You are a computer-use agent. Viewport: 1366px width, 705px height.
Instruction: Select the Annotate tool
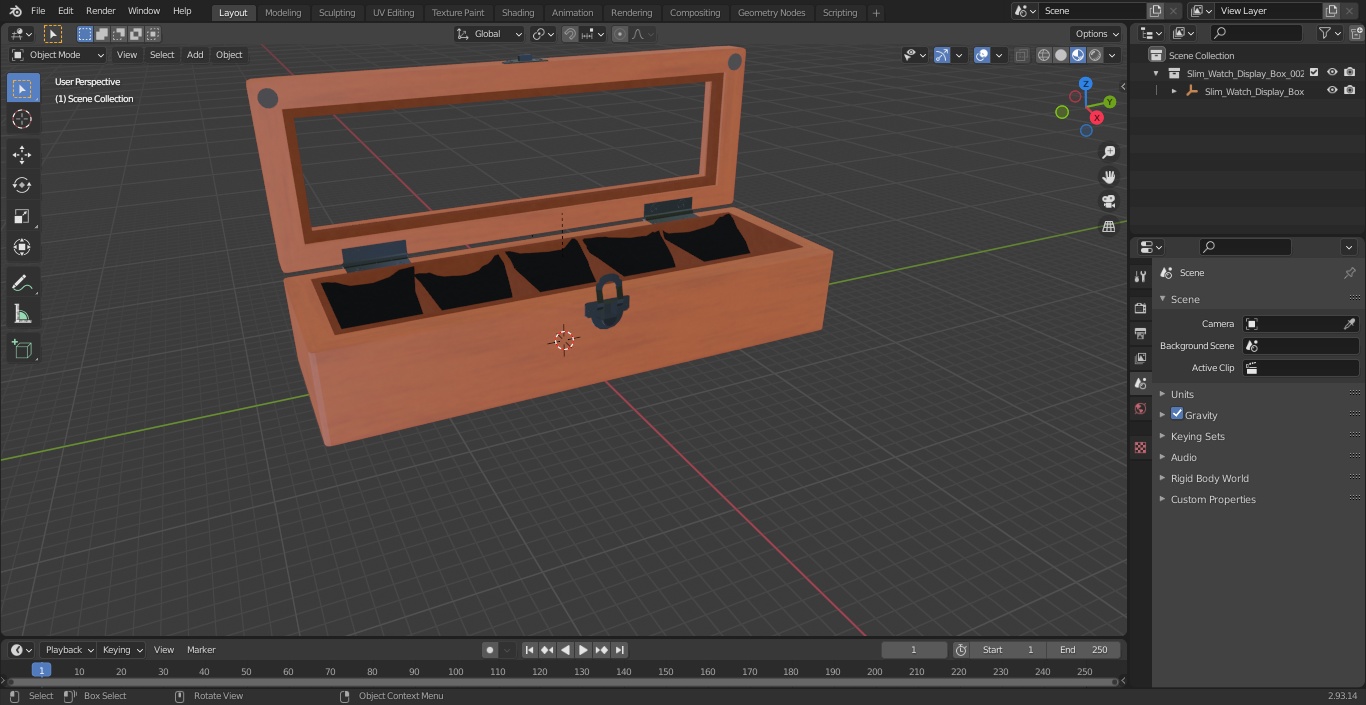pos(22,284)
